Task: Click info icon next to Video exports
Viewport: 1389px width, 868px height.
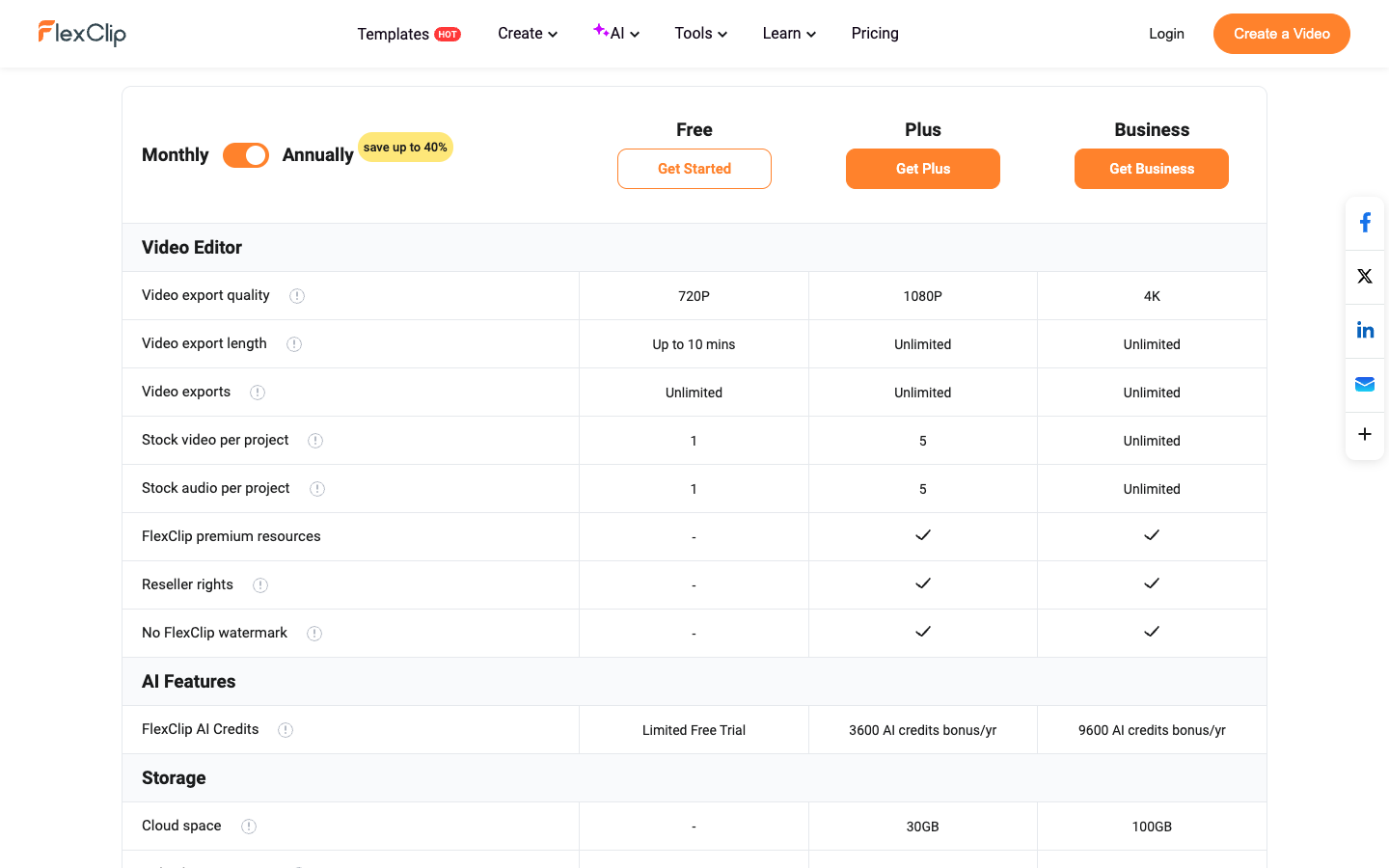Action: pyautogui.click(x=258, y=393)
